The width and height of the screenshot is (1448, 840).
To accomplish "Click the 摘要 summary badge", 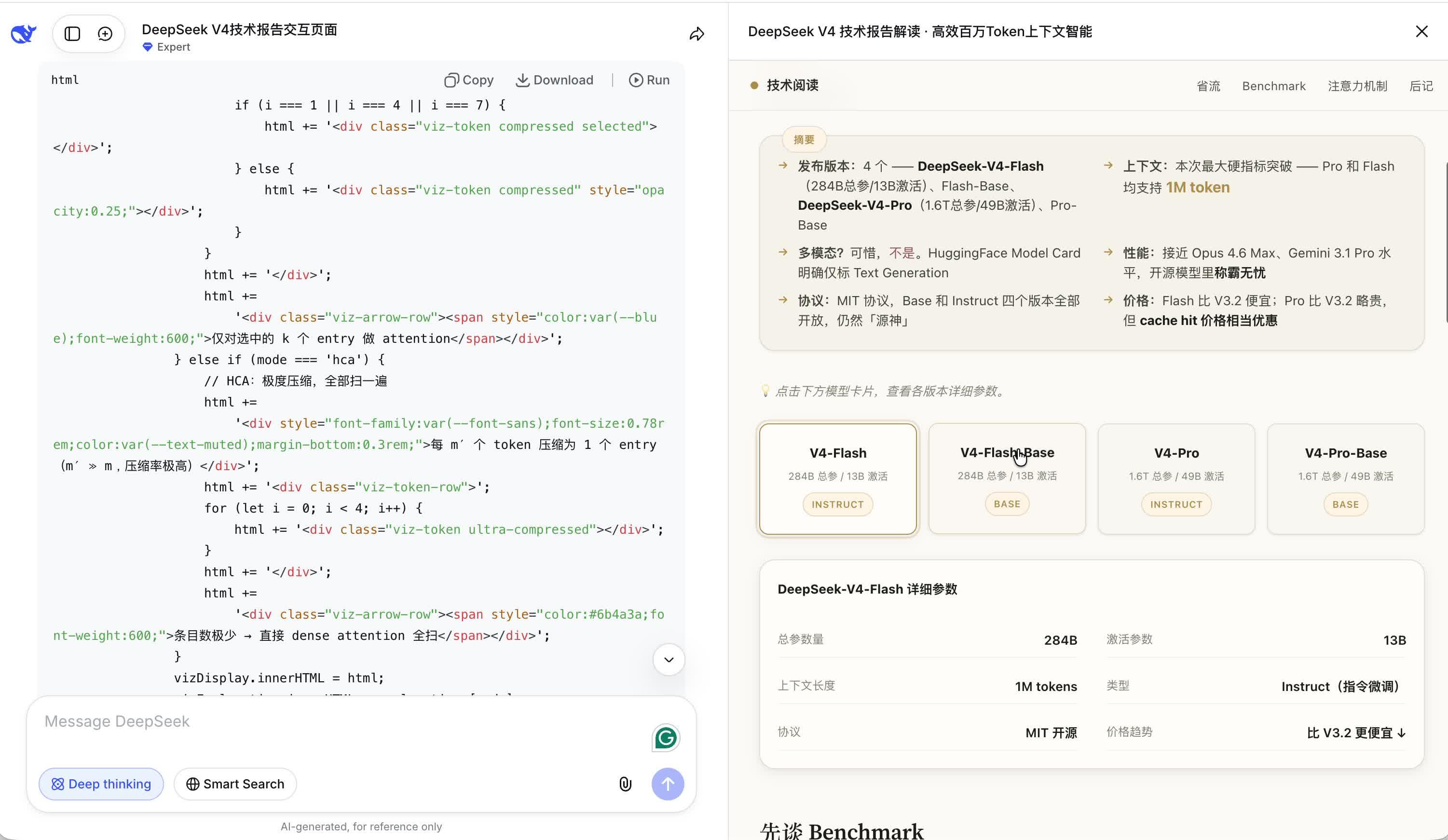I will coord(804,140).
